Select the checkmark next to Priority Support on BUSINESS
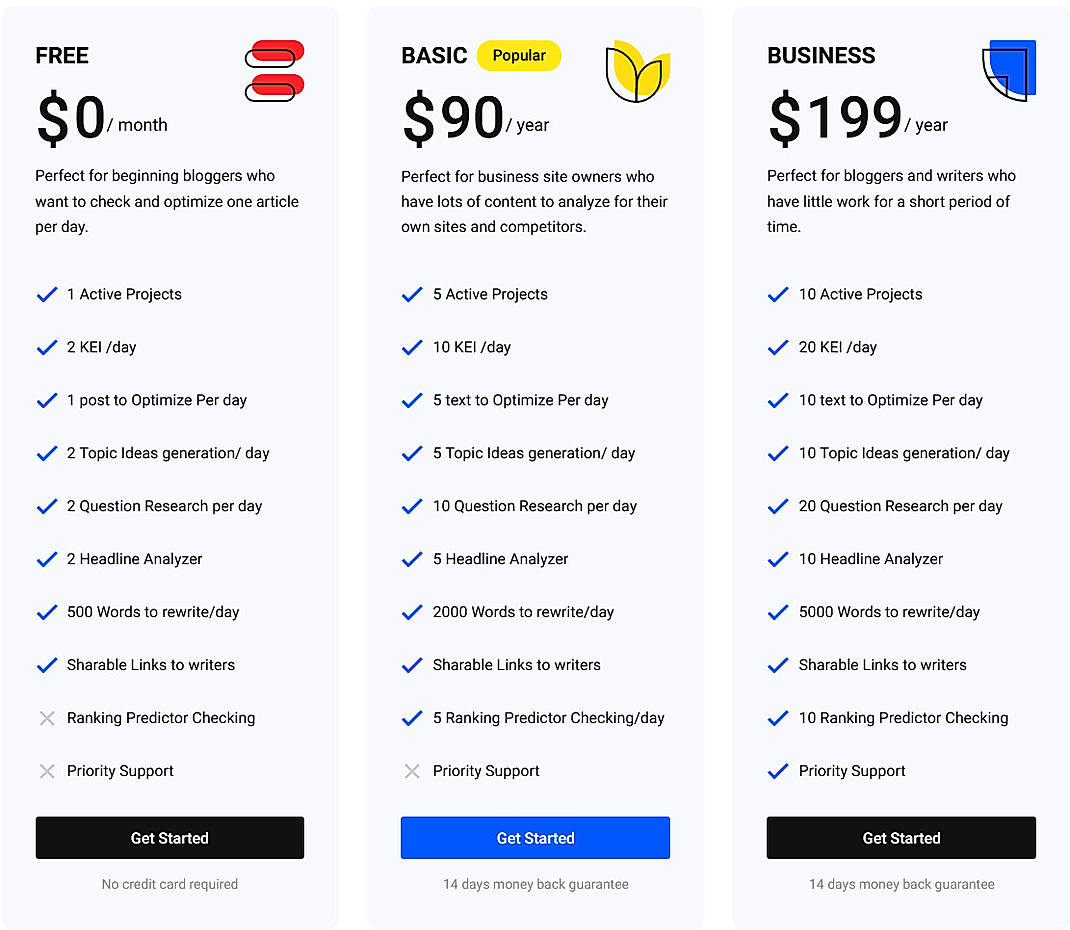 coord(778,770)
